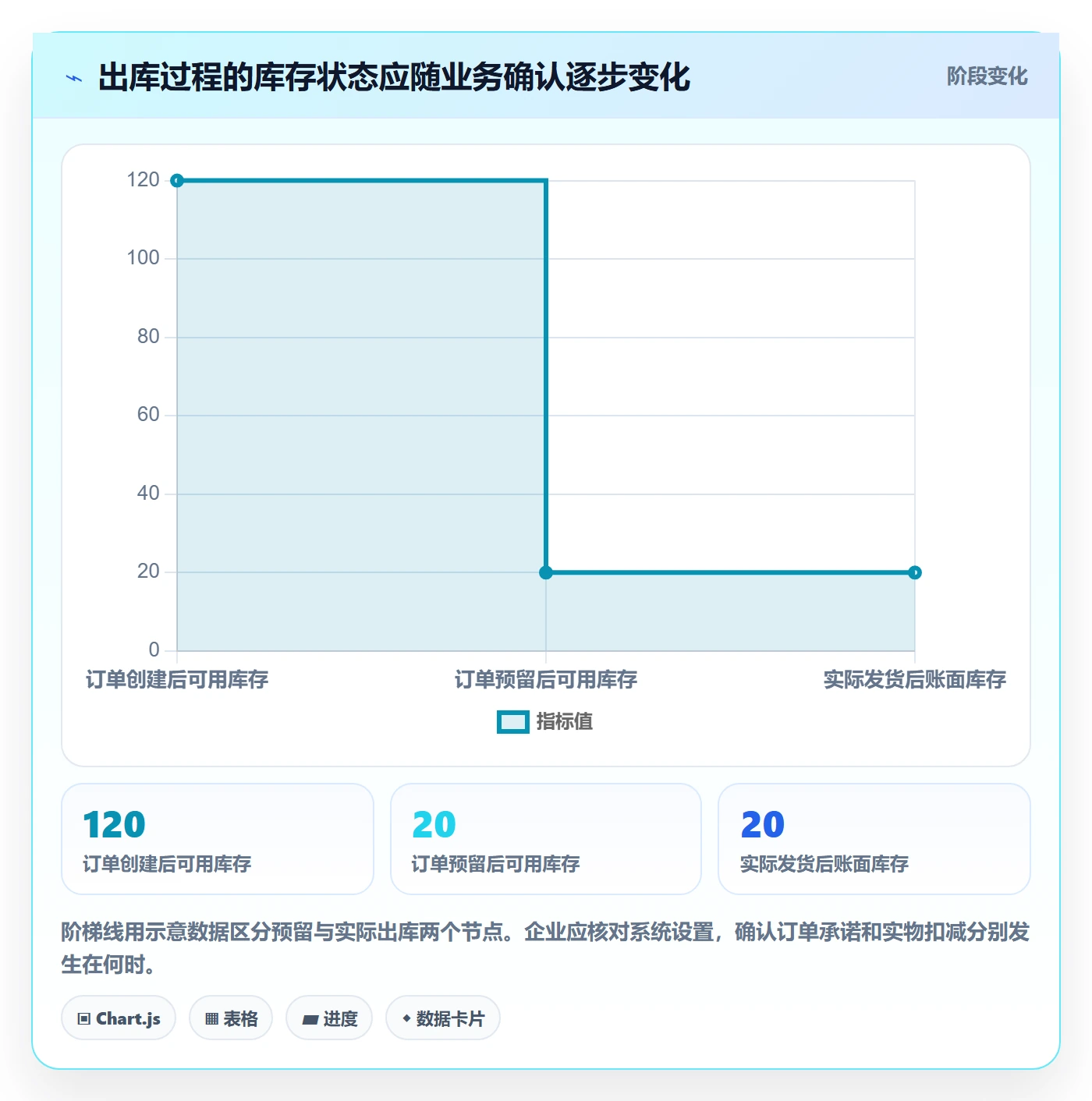Click the bar icon in the 进度 chip
Viewport: 1092px width, 1101px height.
310,1019
